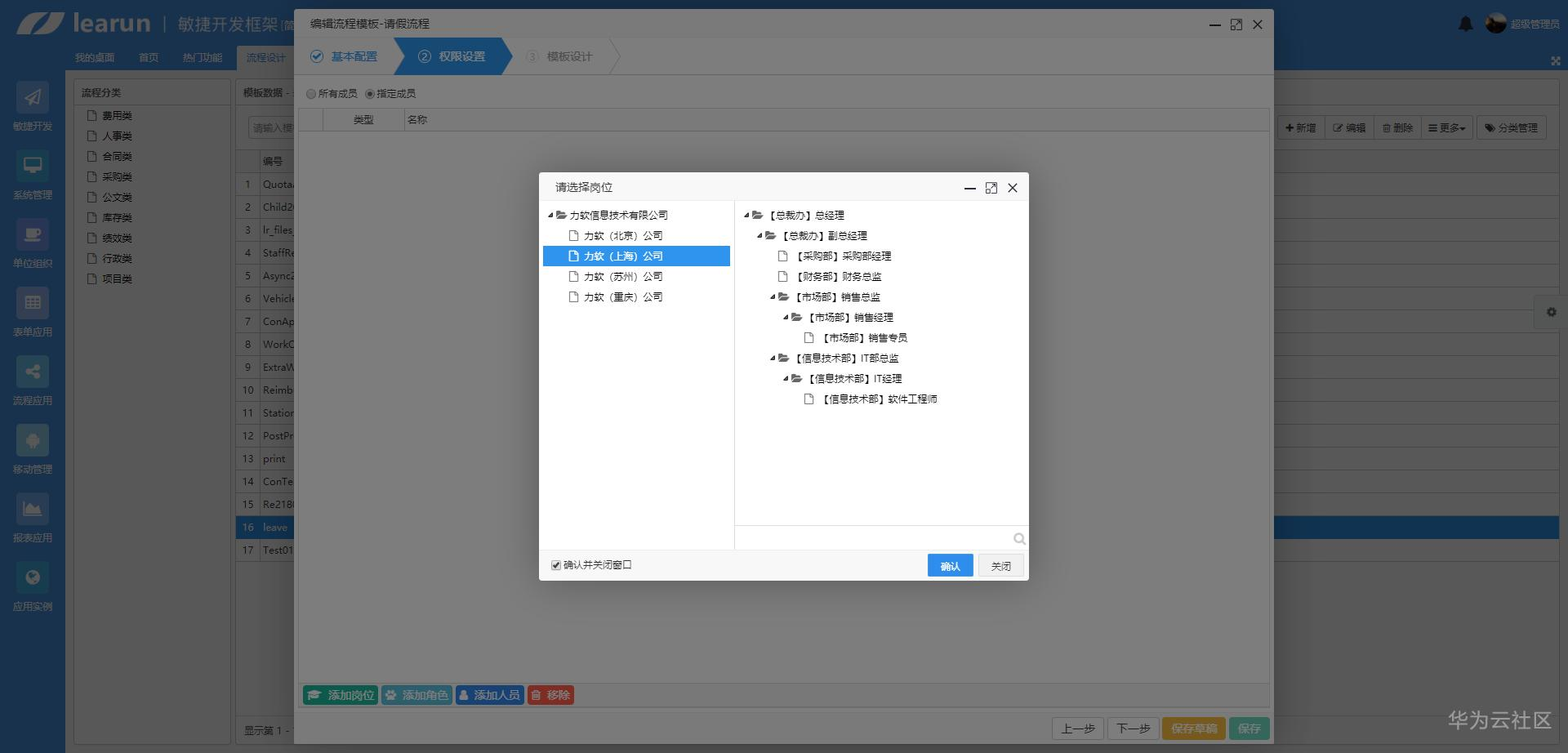The width and height of the screenshot is (1568, 753).
Task: Open the 首页 tab
Action: [x=148, y=57]
